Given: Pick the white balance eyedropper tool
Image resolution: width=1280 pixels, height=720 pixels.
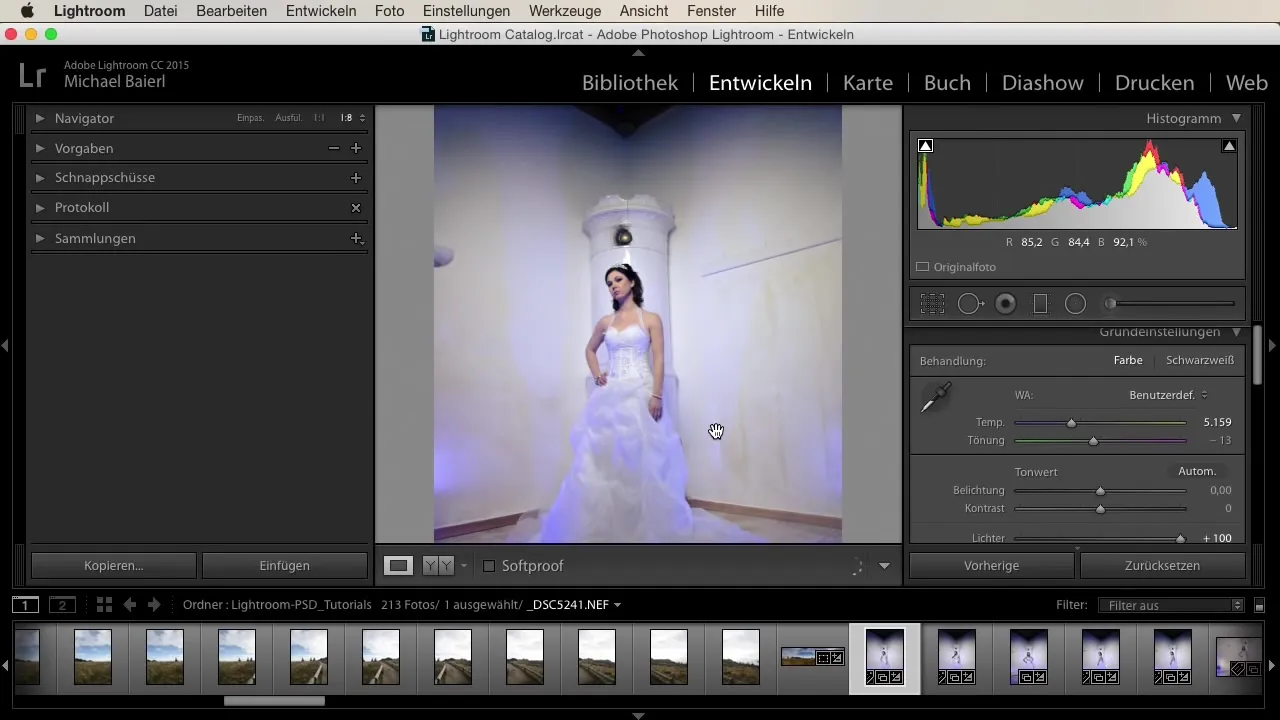Looking at the screenshot, I should pyautogui.click(x=935, y=398).
